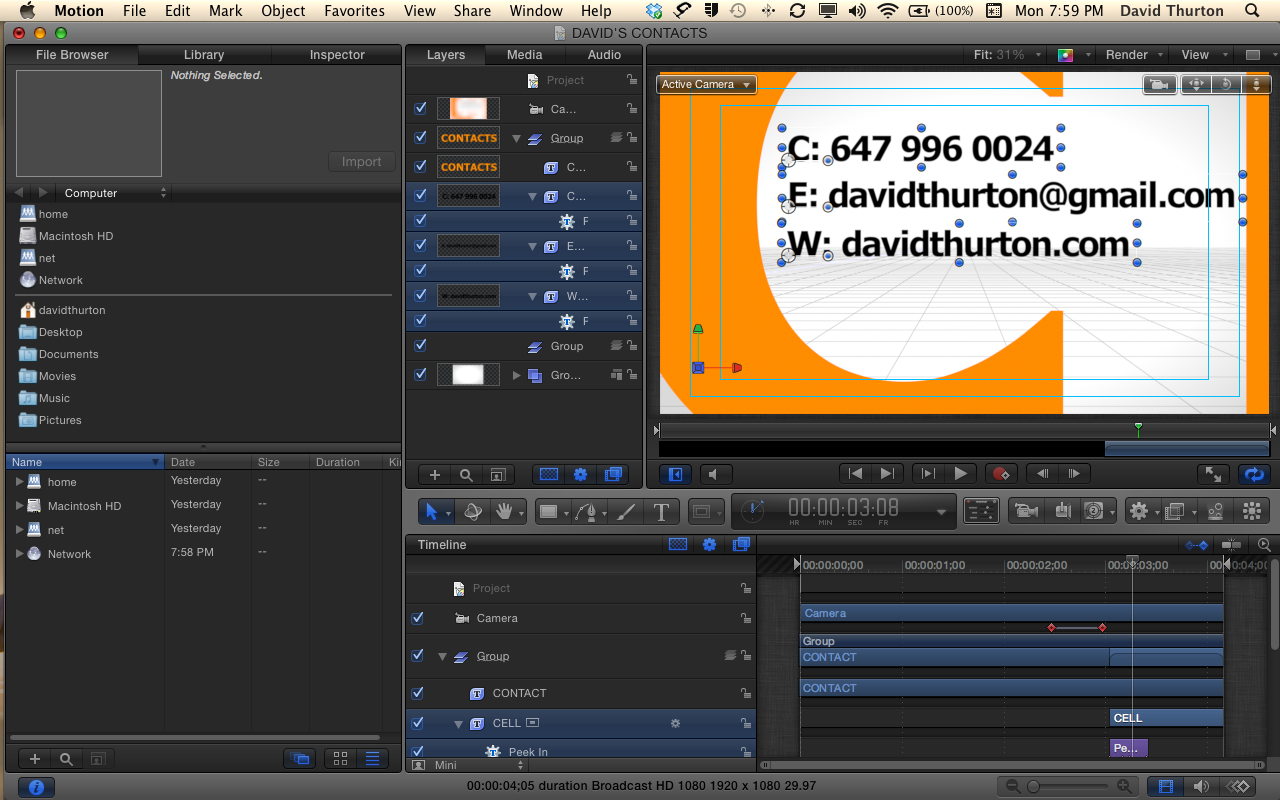Open the Fit zoom level dropdown
Image resolution: width=1280 pixels, height=800 pixels.
click(x=1008, y=55)
